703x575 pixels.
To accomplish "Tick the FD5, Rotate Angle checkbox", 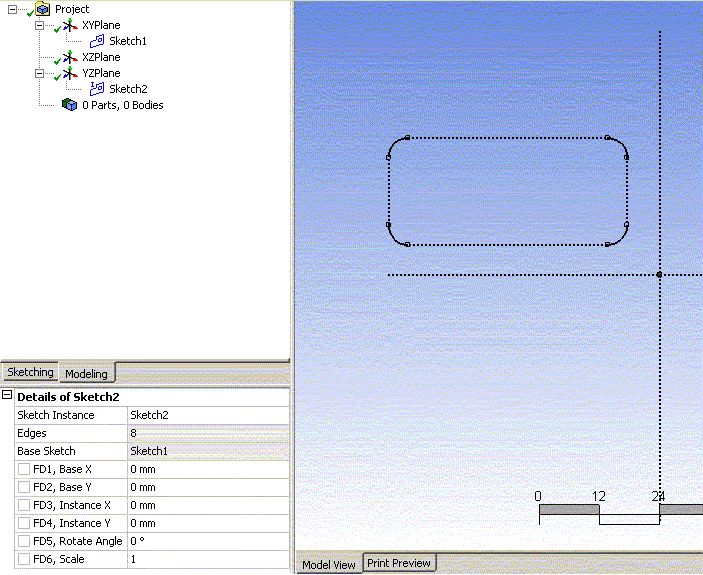I will tap(24, 542).
